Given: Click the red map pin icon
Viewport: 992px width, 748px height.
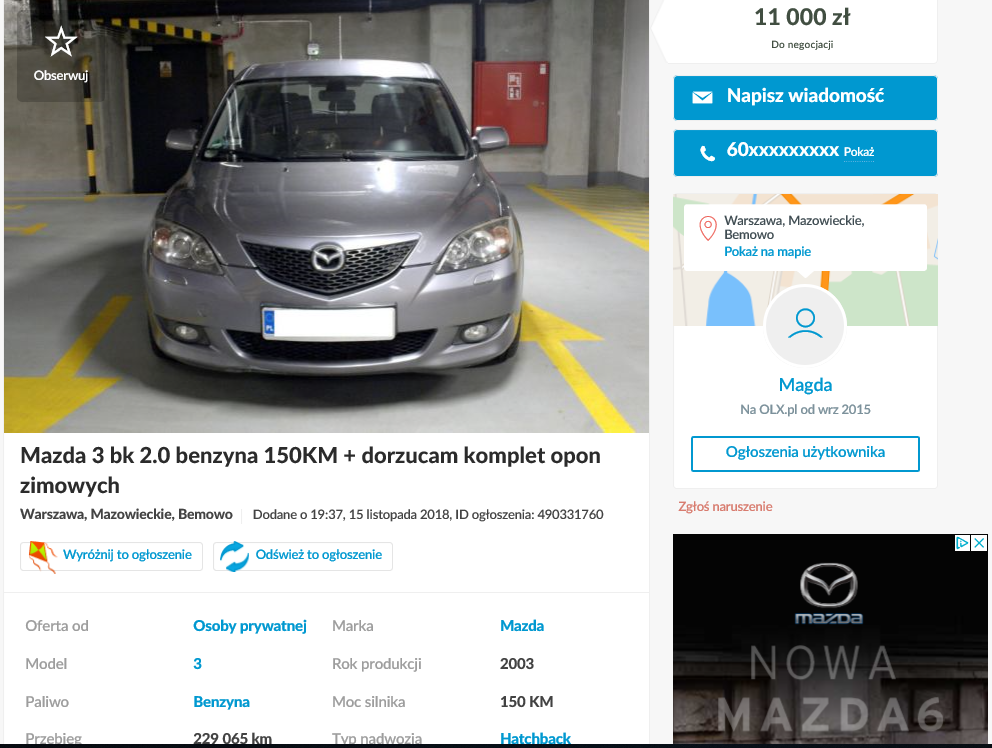Looking at the screenshot, I should tap(708, 228).
